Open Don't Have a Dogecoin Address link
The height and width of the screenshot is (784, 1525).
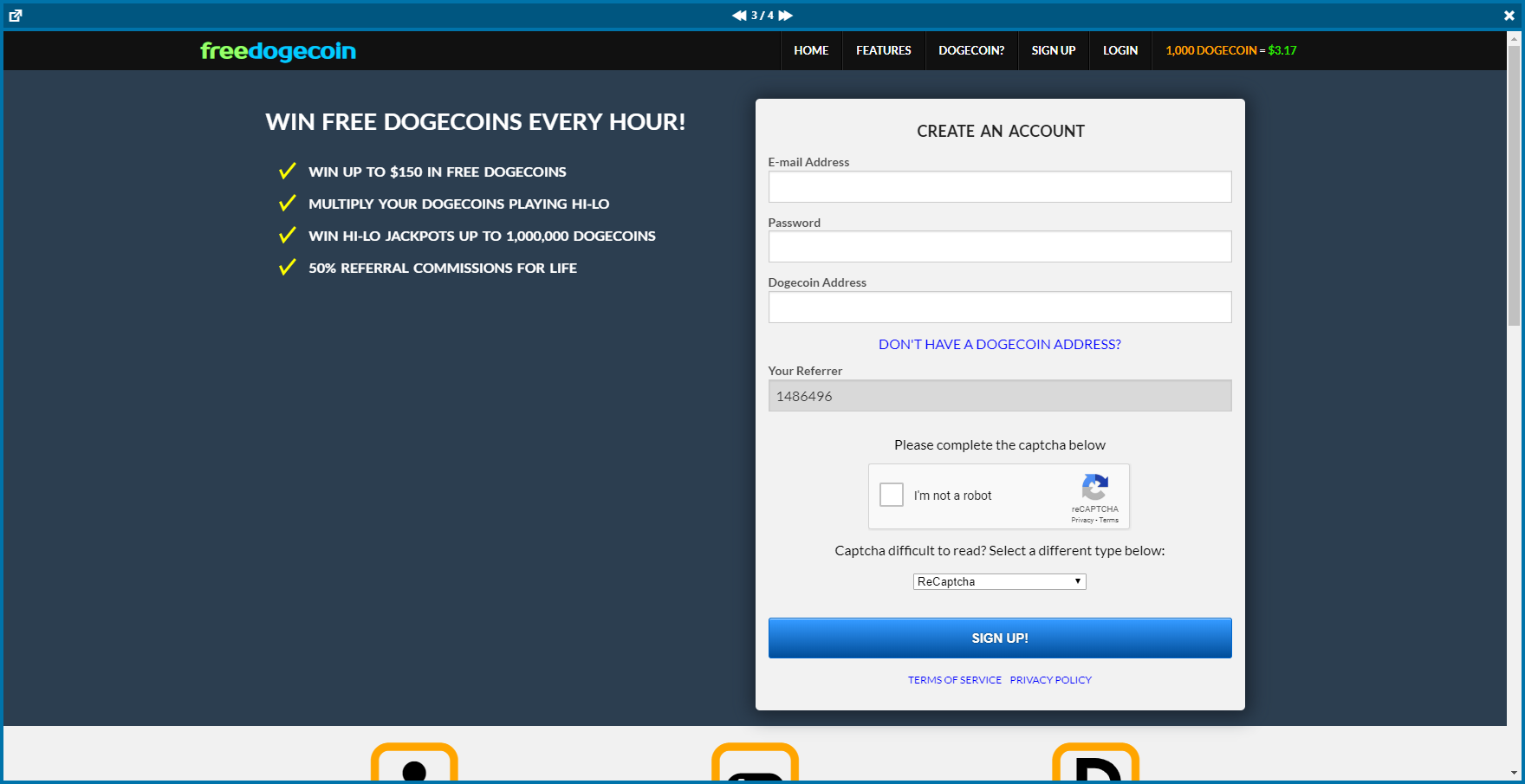[x=999, y=345]
